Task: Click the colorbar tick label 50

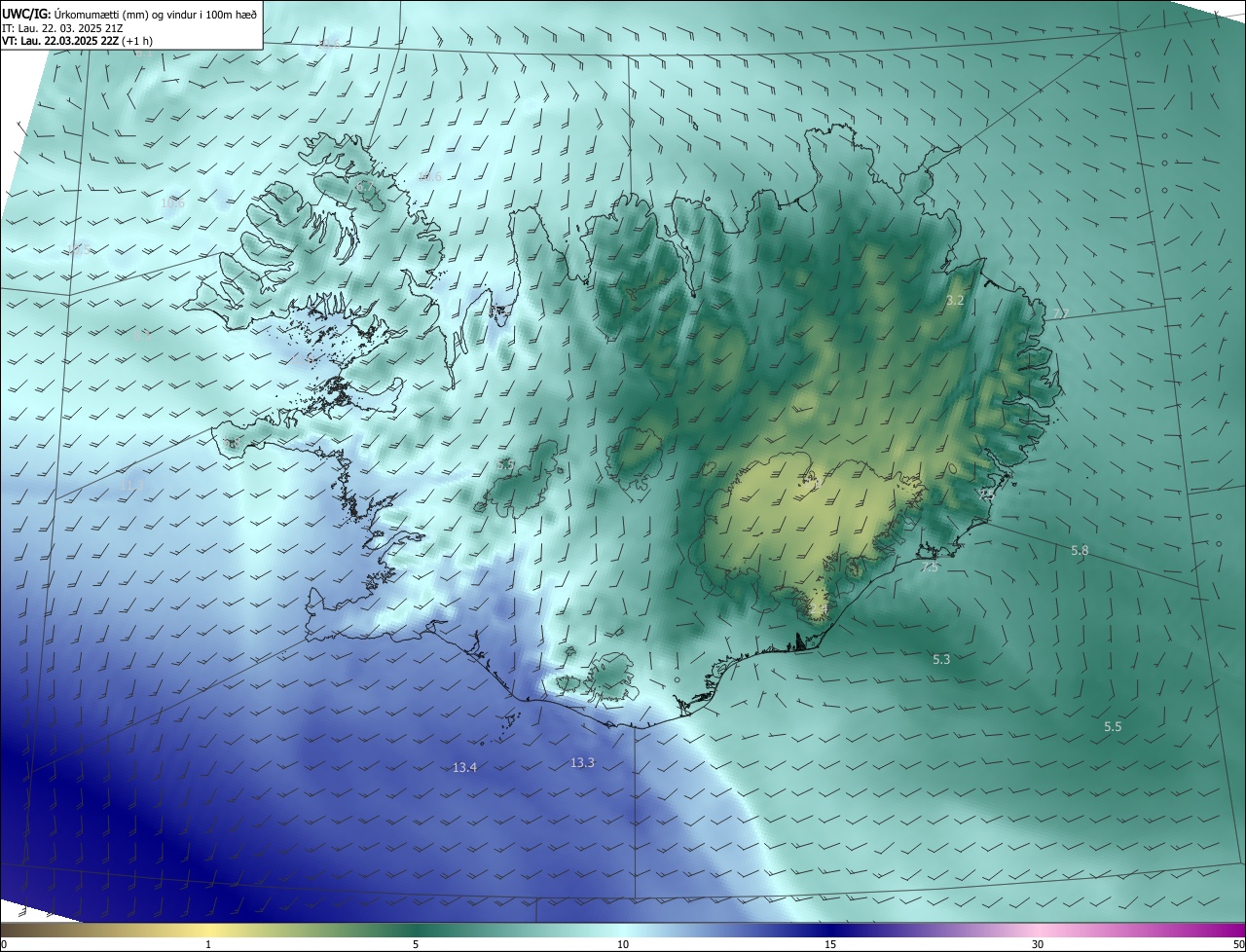Action: pyautogui.click(x=1238, y=945)
